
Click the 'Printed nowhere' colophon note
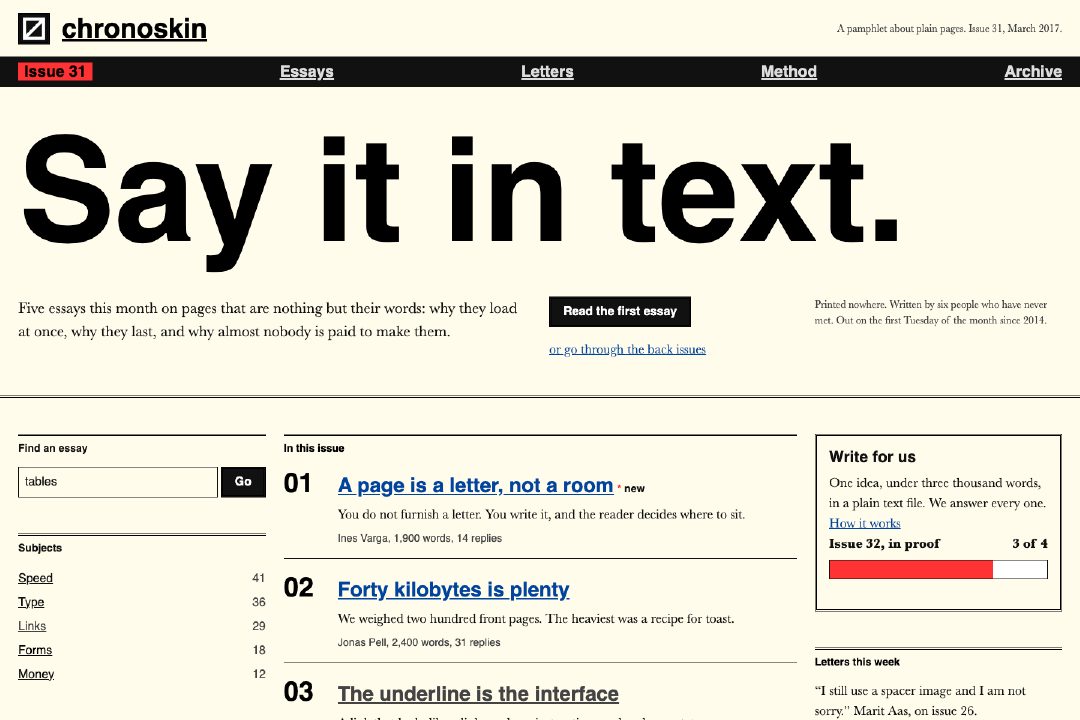pyautogui.click(x=931, y=312)
